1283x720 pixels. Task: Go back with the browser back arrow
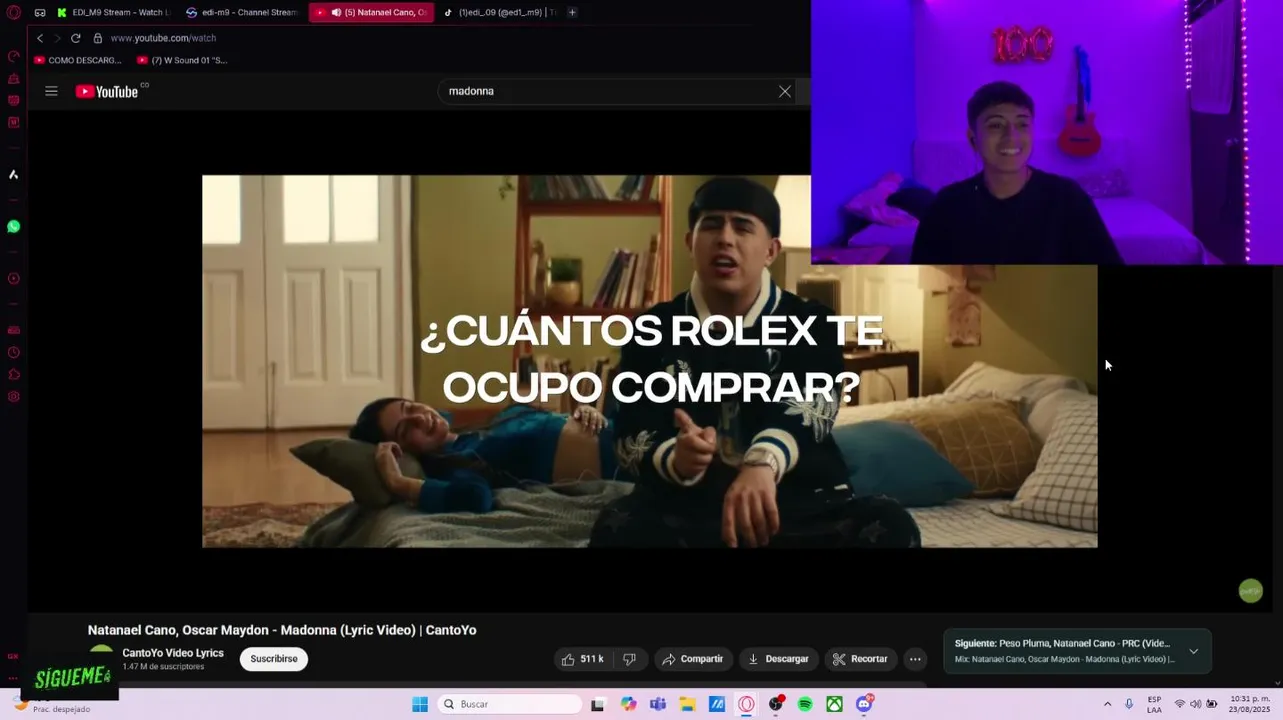40,38
